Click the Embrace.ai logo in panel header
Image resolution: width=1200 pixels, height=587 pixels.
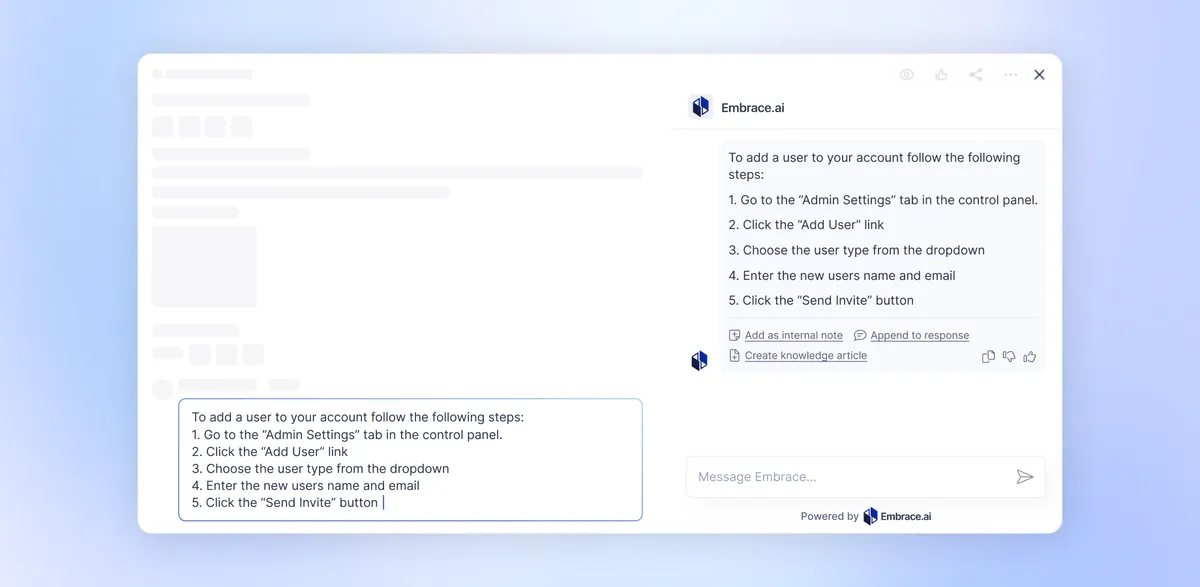pyautogui.click(x=700, y=107)
